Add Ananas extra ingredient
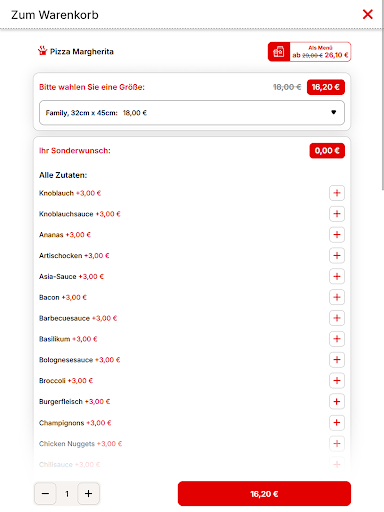This screenshot has height=512, width=384. click(337, 235)
